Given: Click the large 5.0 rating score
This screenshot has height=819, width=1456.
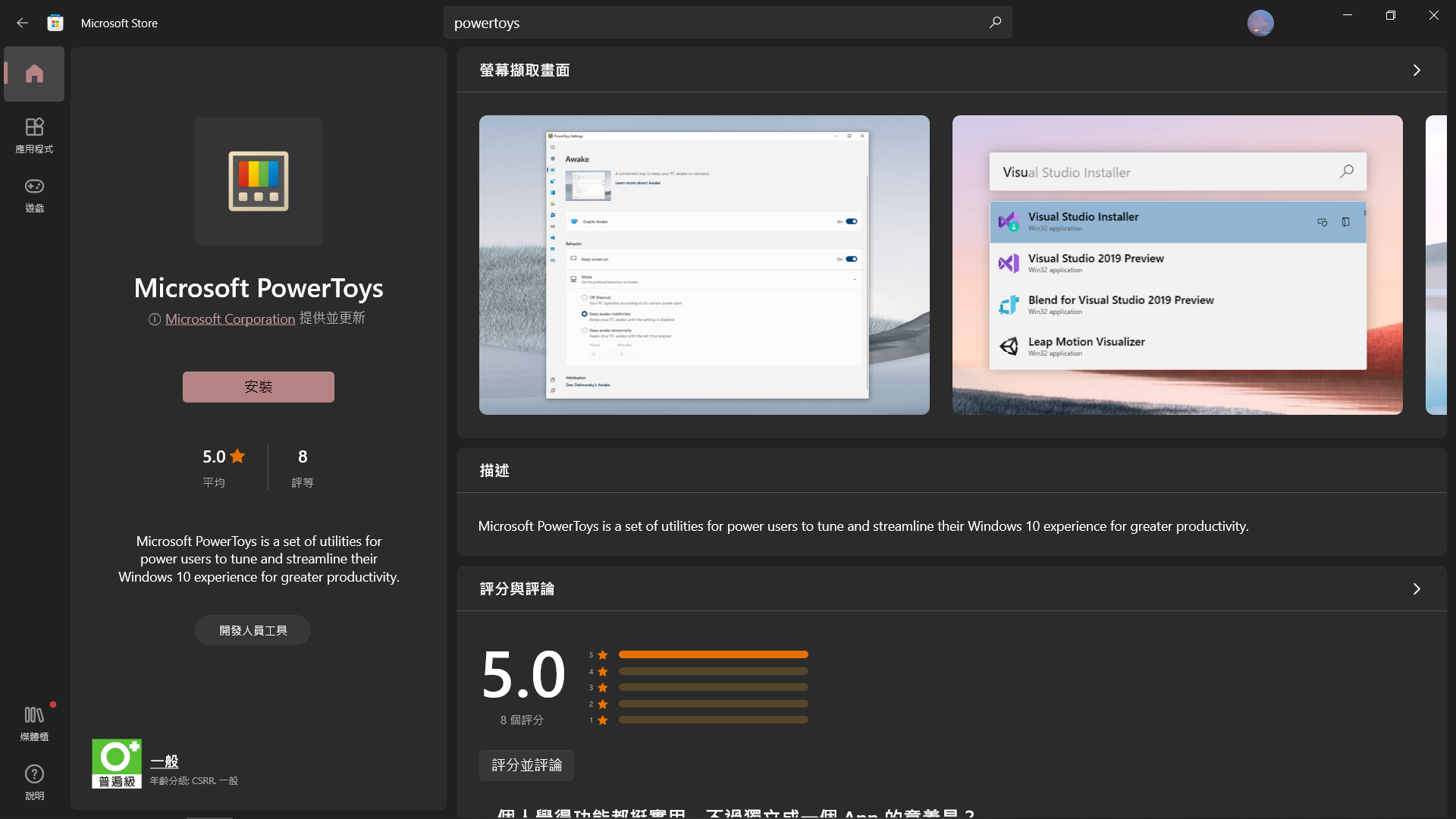Looking at the screenshot, I should point(523,674).
